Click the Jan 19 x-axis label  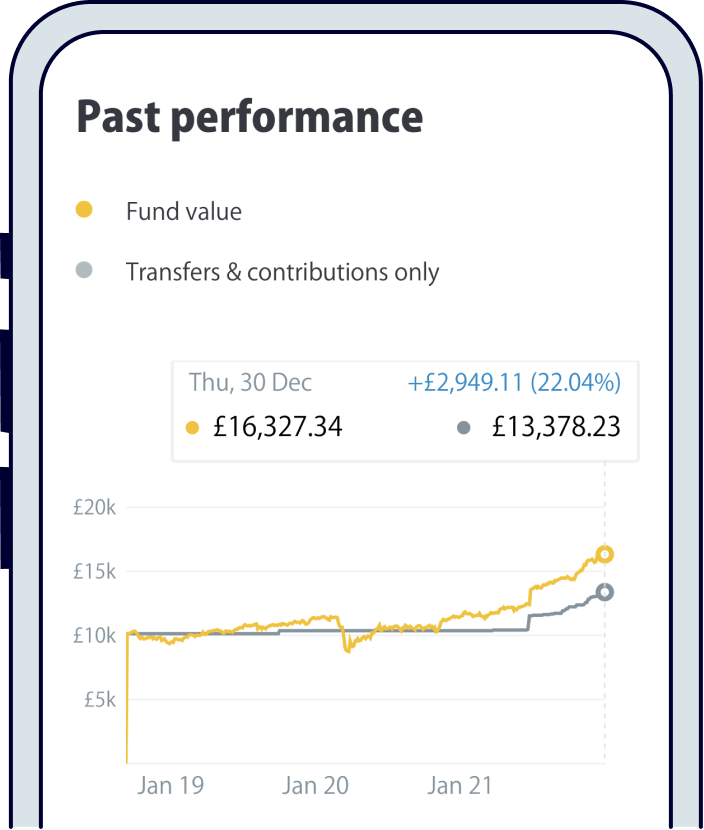(170, 786)
